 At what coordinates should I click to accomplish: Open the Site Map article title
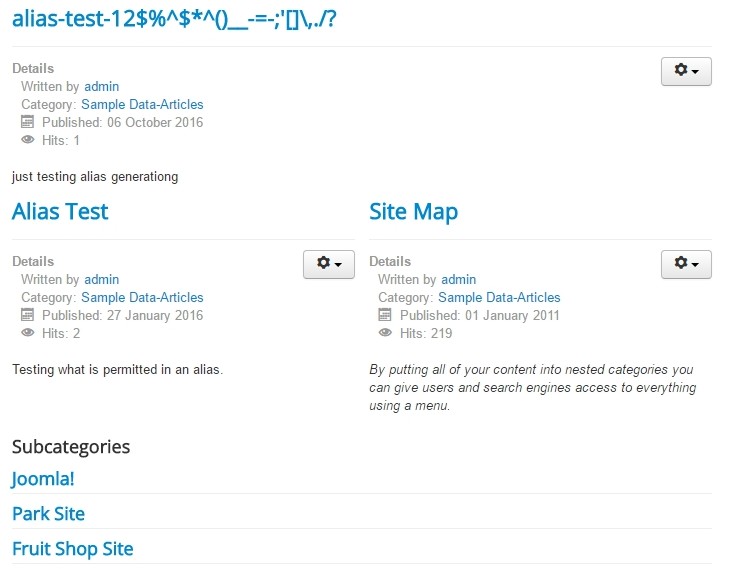click(x=413, y=212)
